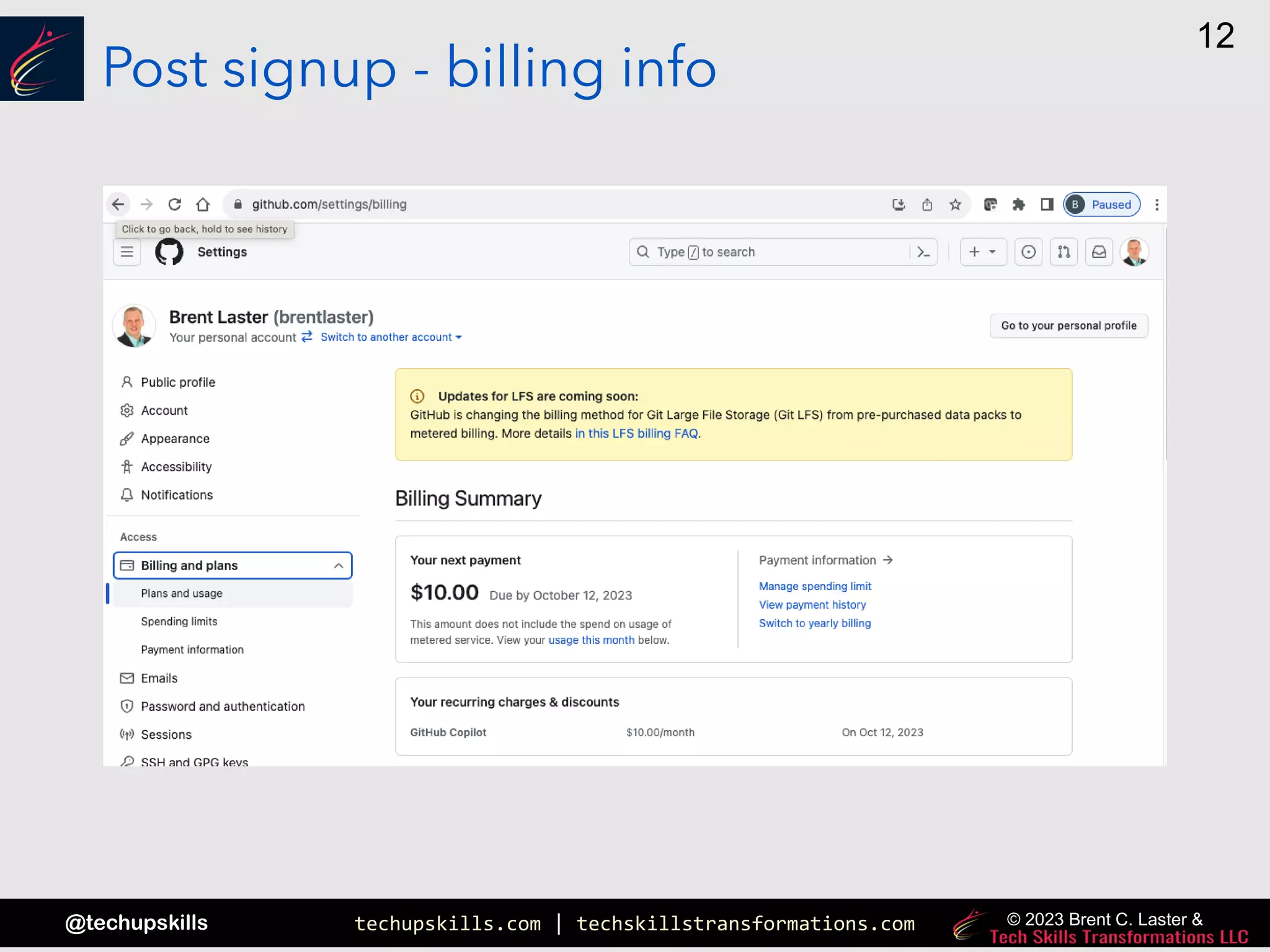This screenshot has height=952, width=1270.
Task: Click the browser back arrow button
Action: click(118, 205)
